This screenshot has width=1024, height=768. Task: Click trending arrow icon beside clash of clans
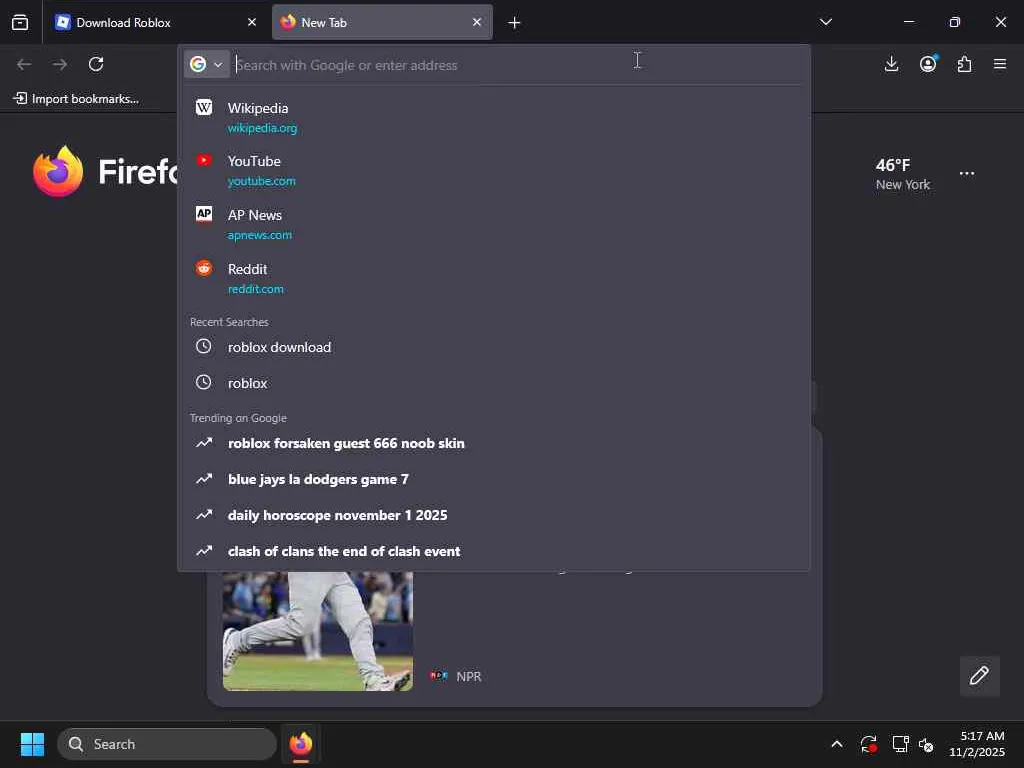204,551
